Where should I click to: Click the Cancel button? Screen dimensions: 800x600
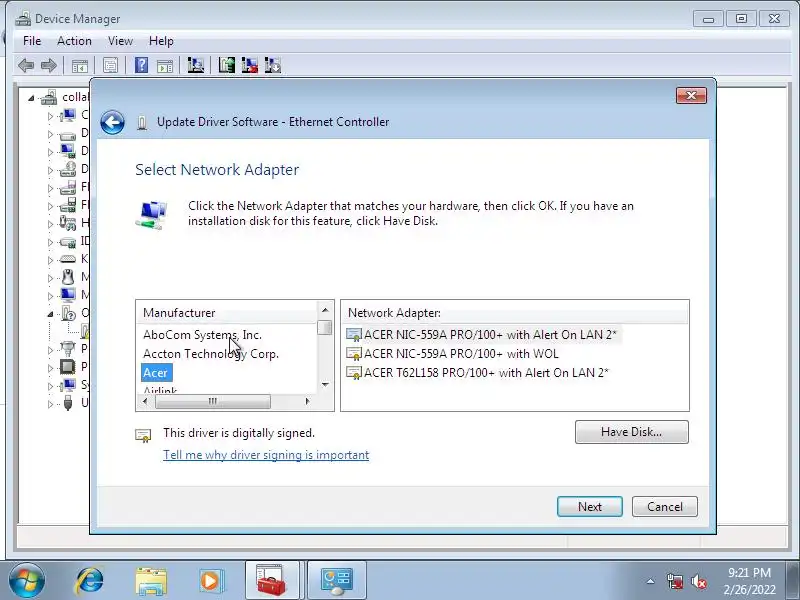(x=664, y=507)
